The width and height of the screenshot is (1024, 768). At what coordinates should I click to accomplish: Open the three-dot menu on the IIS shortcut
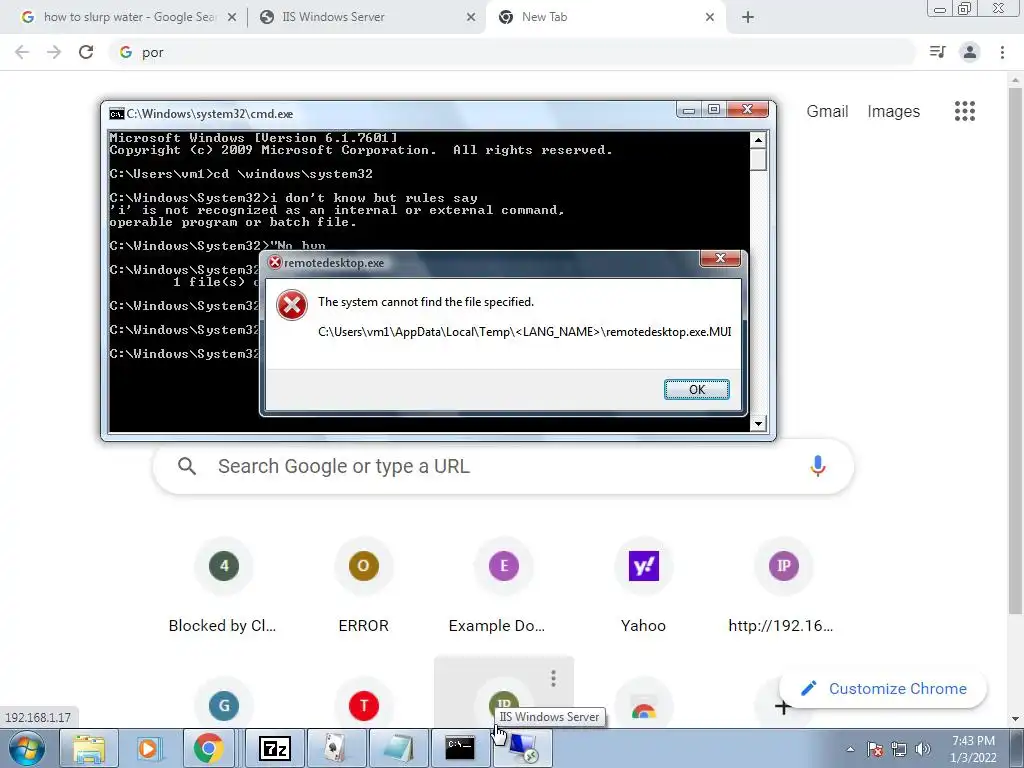point(553,679)
